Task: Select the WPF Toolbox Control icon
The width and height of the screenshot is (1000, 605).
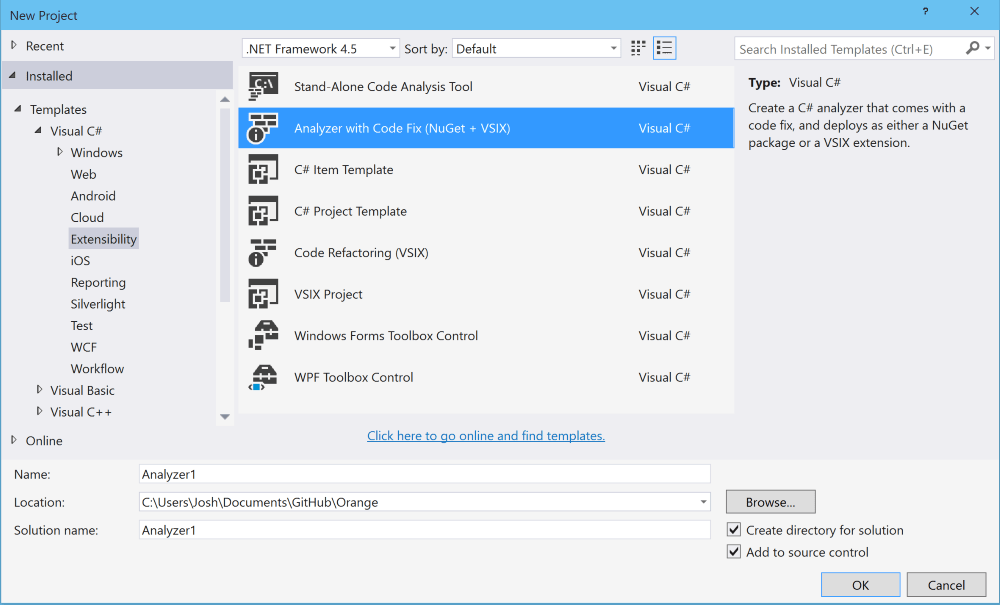Action: pyautogui.click(x=263, y=377)
